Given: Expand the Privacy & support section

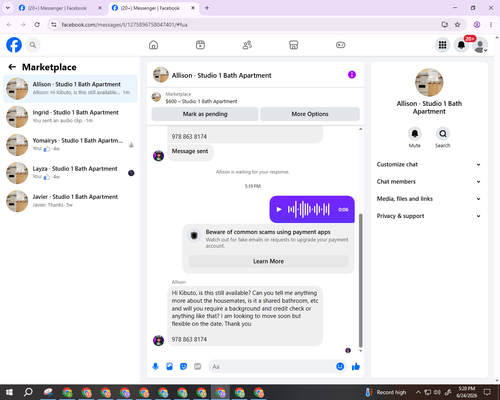Looking at the screenshot, I should click(429, 216).
